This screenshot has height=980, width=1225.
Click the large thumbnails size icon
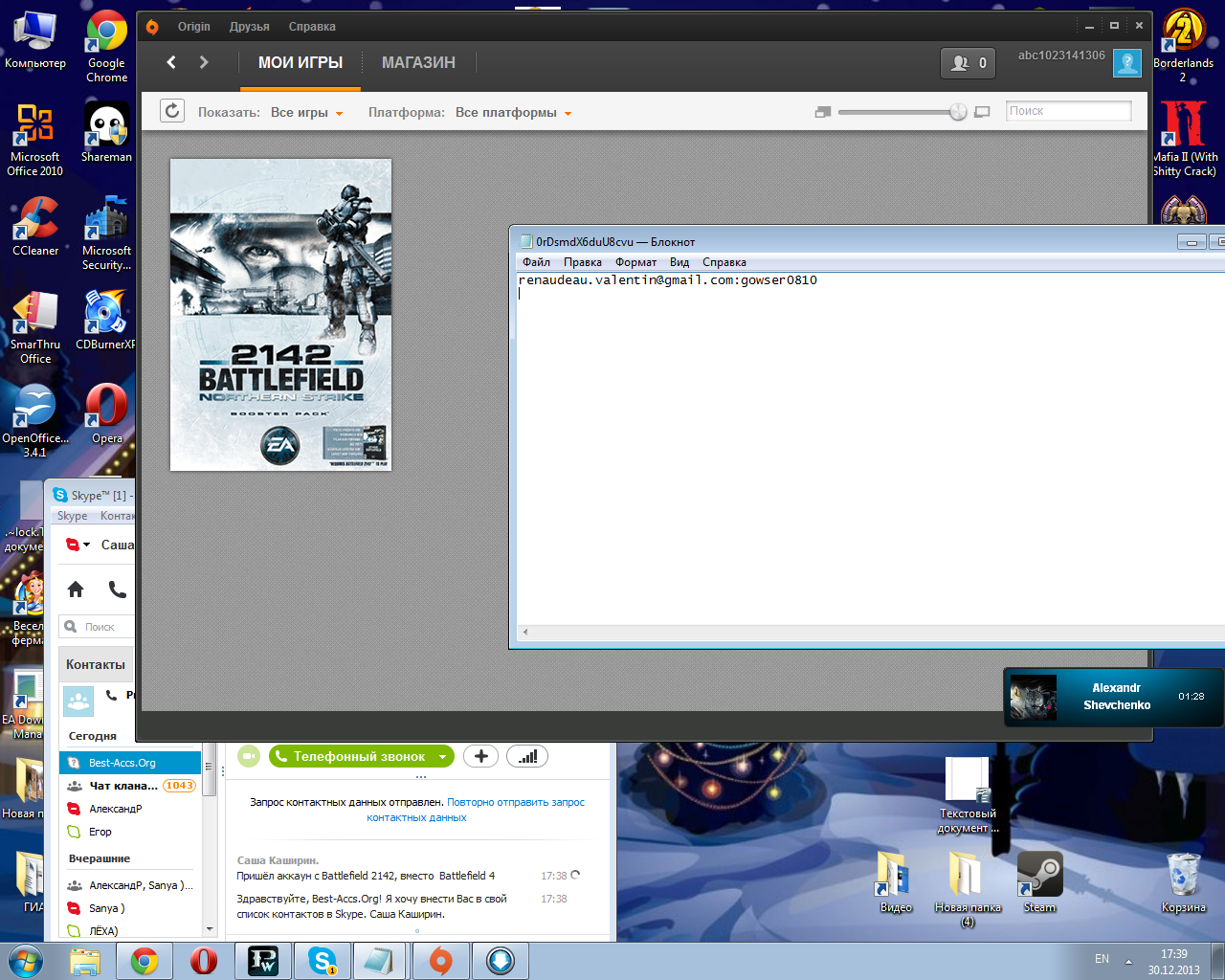pos(982,112)
